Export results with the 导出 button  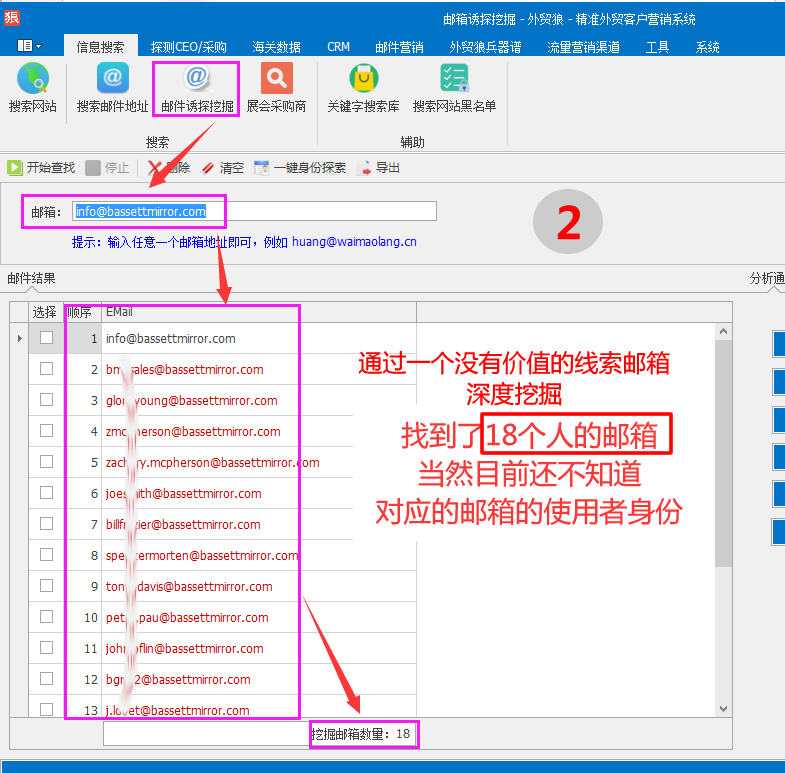tap(379, 168)
